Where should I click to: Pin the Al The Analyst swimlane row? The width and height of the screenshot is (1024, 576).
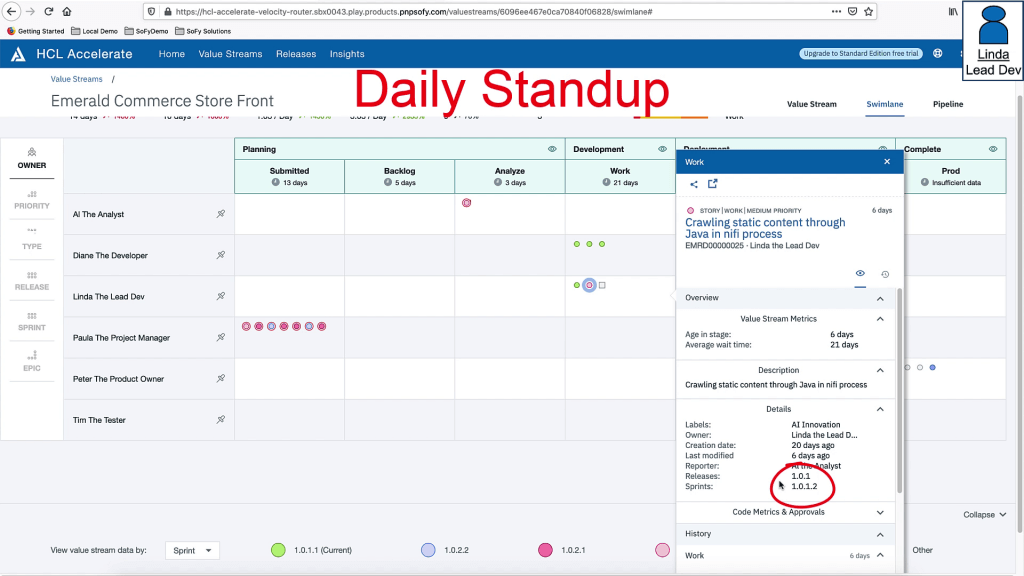coord(221,214)
